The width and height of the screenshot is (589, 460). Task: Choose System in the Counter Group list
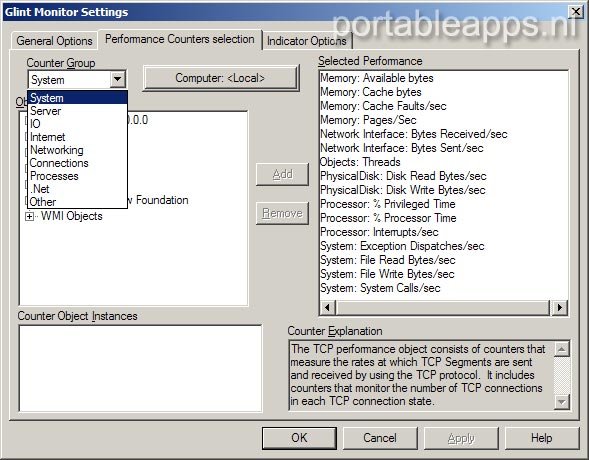77,98
